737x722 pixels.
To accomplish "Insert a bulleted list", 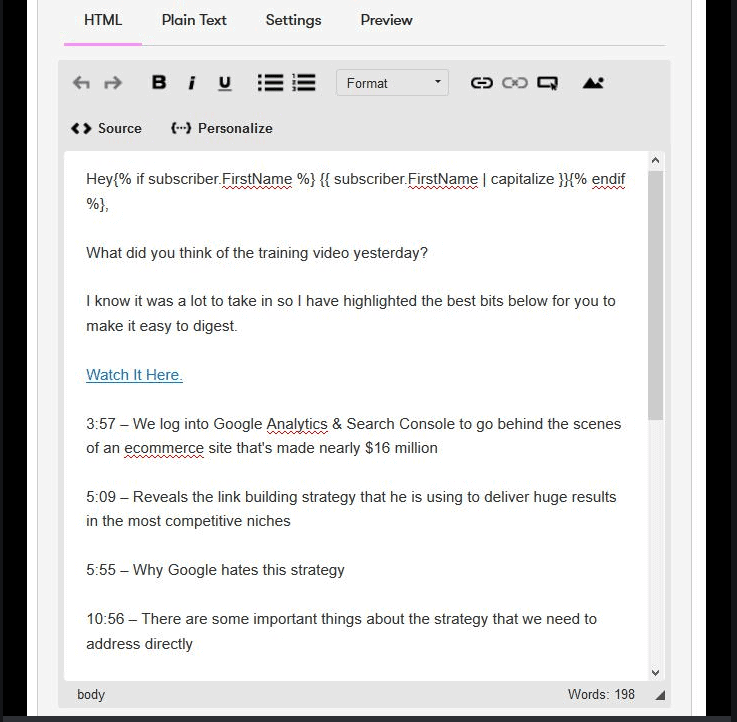I will (x=270, y=83).
